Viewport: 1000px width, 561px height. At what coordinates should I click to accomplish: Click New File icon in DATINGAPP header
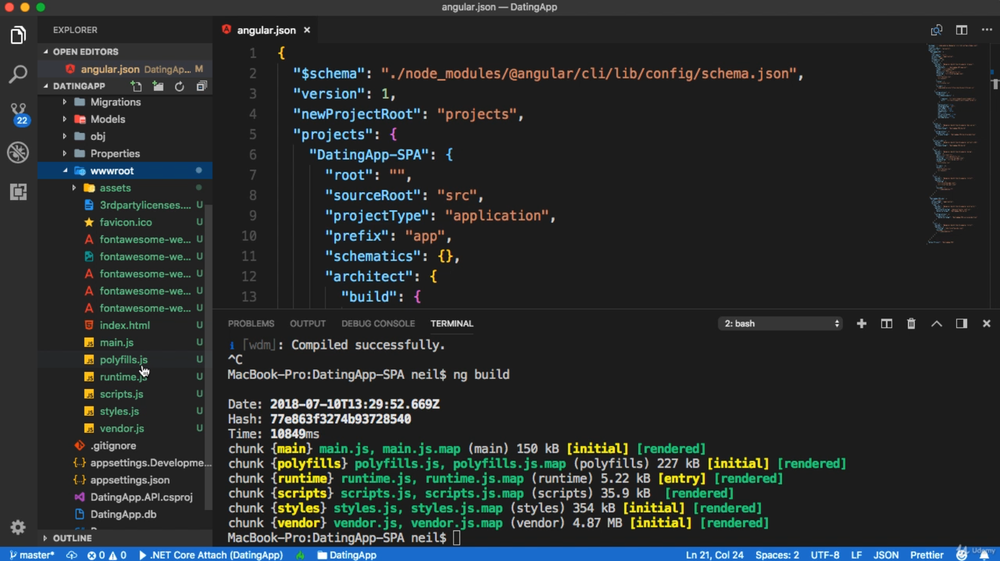(x=136, y=86)
